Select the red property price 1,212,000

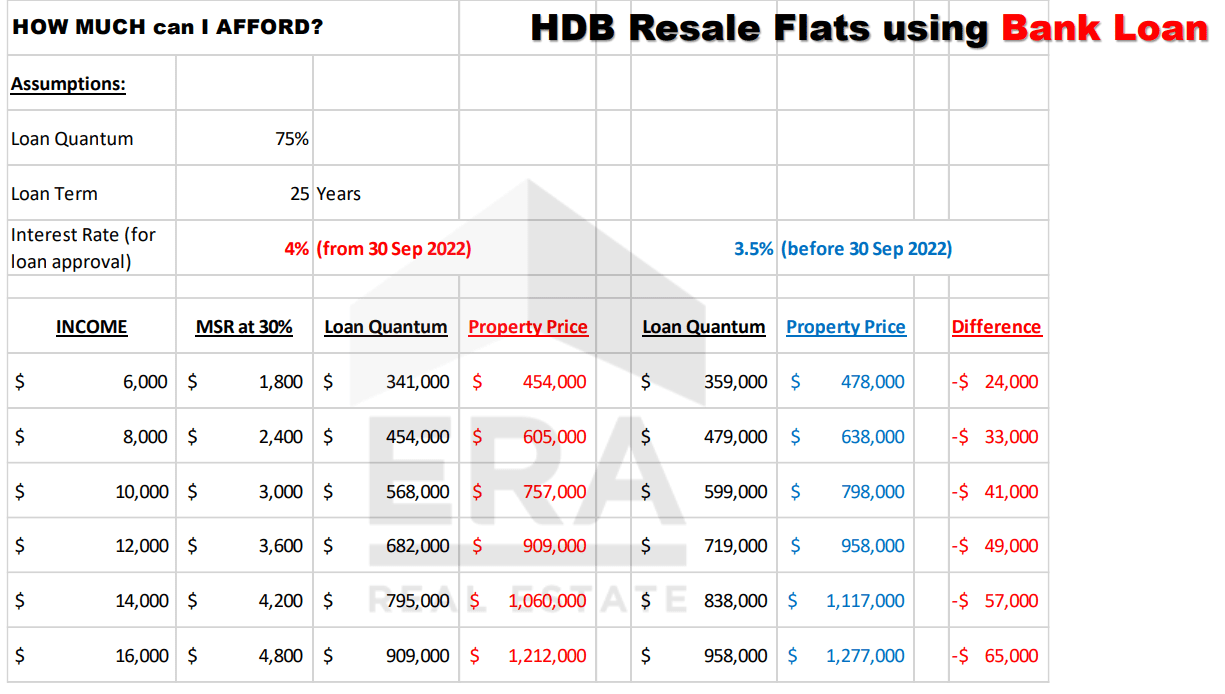coord(547,656)
